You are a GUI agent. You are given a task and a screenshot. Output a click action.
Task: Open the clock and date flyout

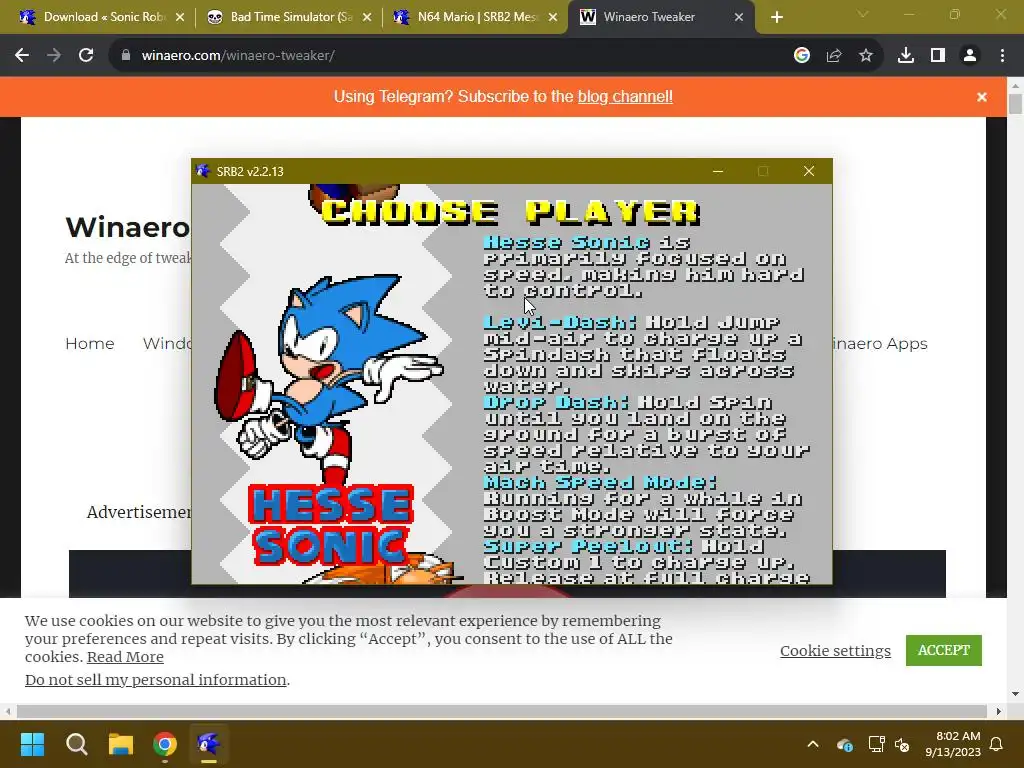tap(953, 744)
